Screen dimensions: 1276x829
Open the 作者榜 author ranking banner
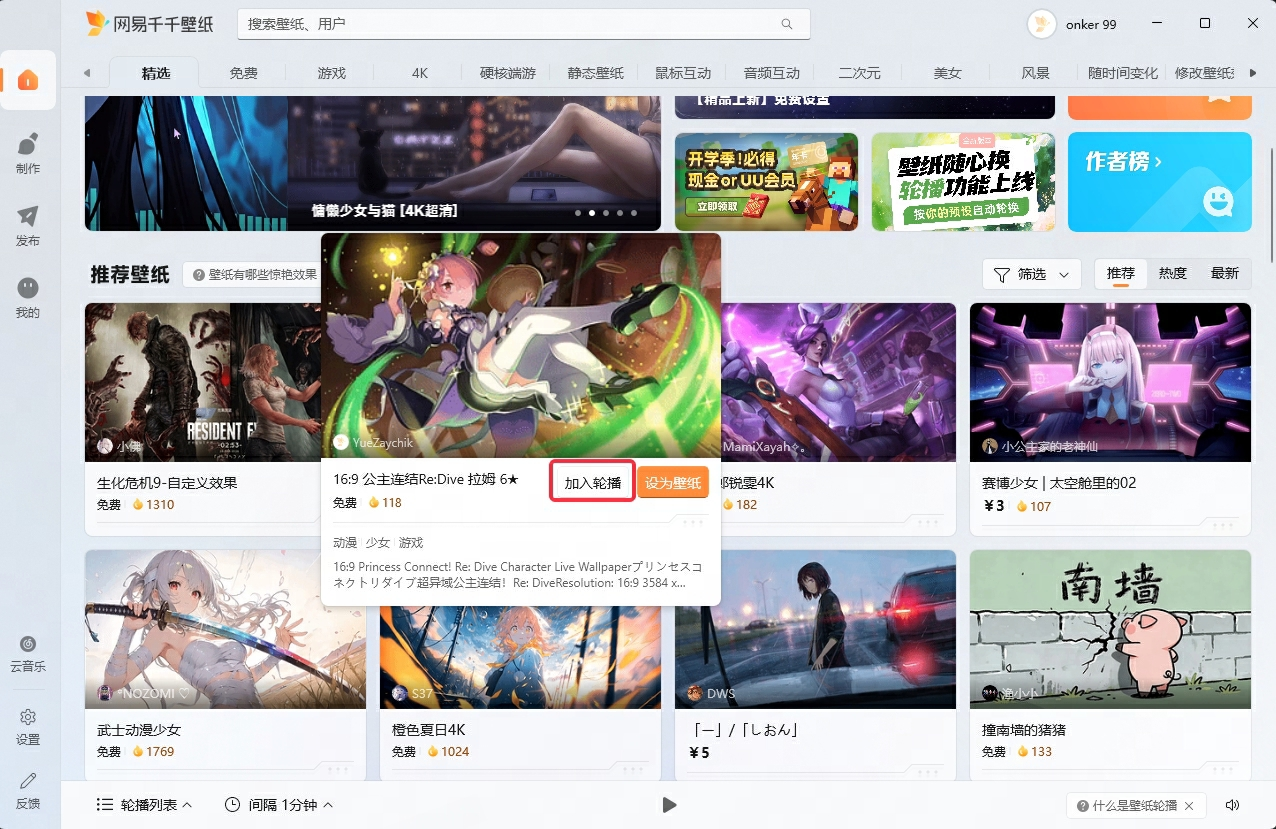click(x=1160, y=182)
